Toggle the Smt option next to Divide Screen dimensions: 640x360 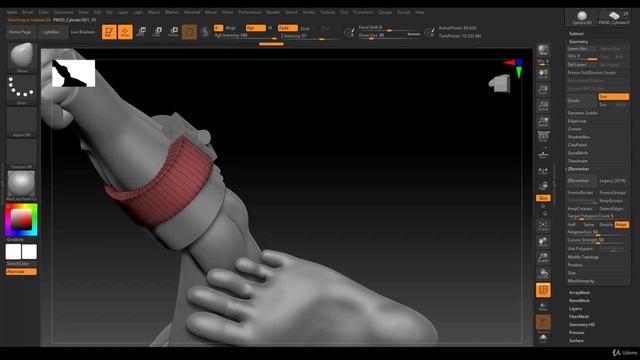[613, 97]
